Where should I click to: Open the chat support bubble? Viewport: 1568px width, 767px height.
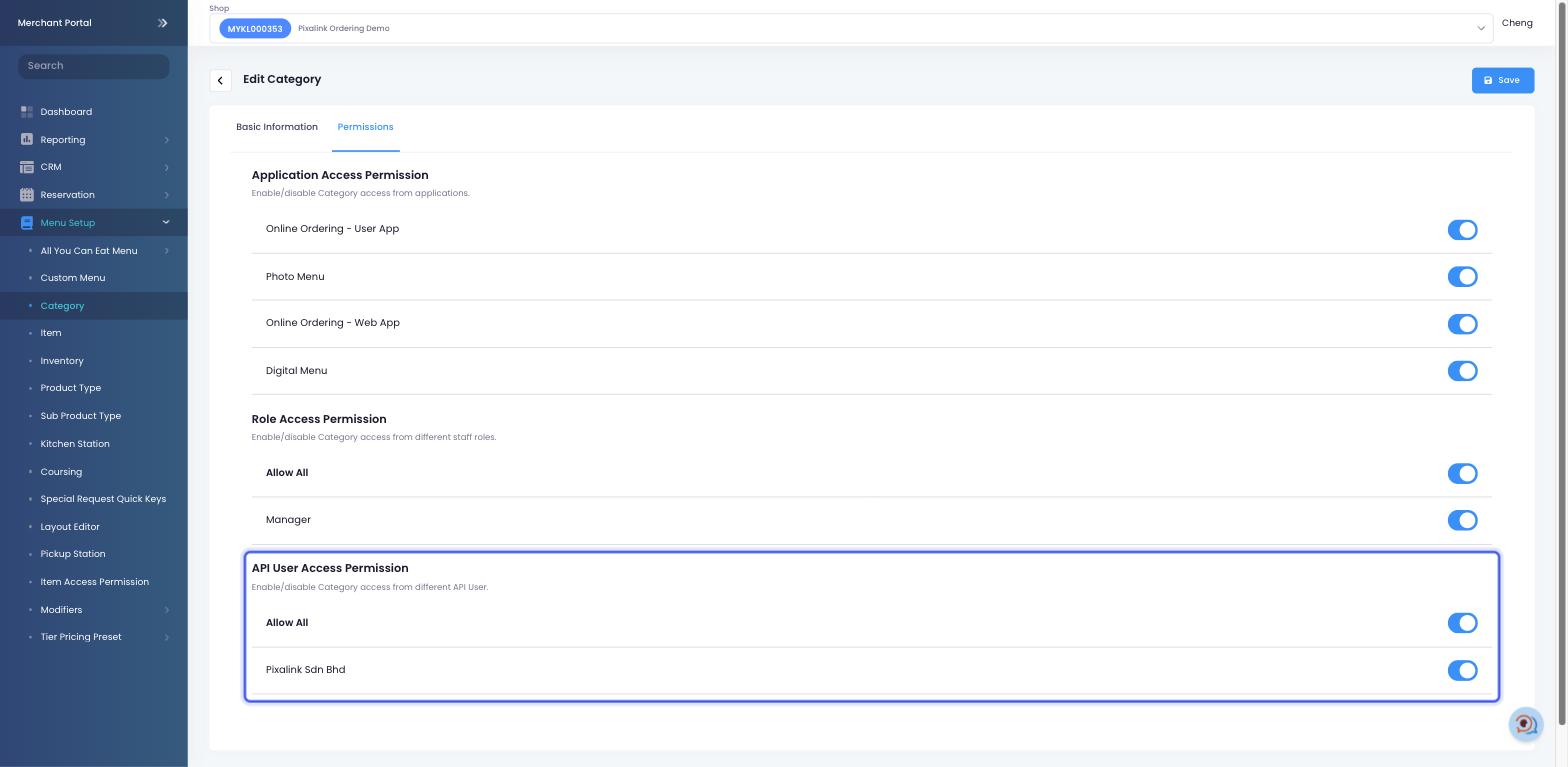[x=1525, y=724]
